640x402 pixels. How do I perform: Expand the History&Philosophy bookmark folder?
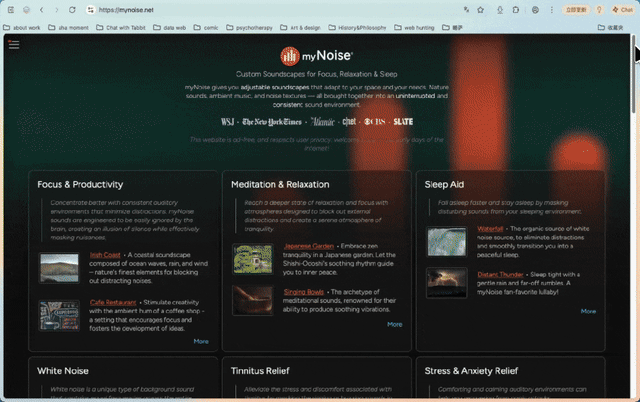pos(357,27)
